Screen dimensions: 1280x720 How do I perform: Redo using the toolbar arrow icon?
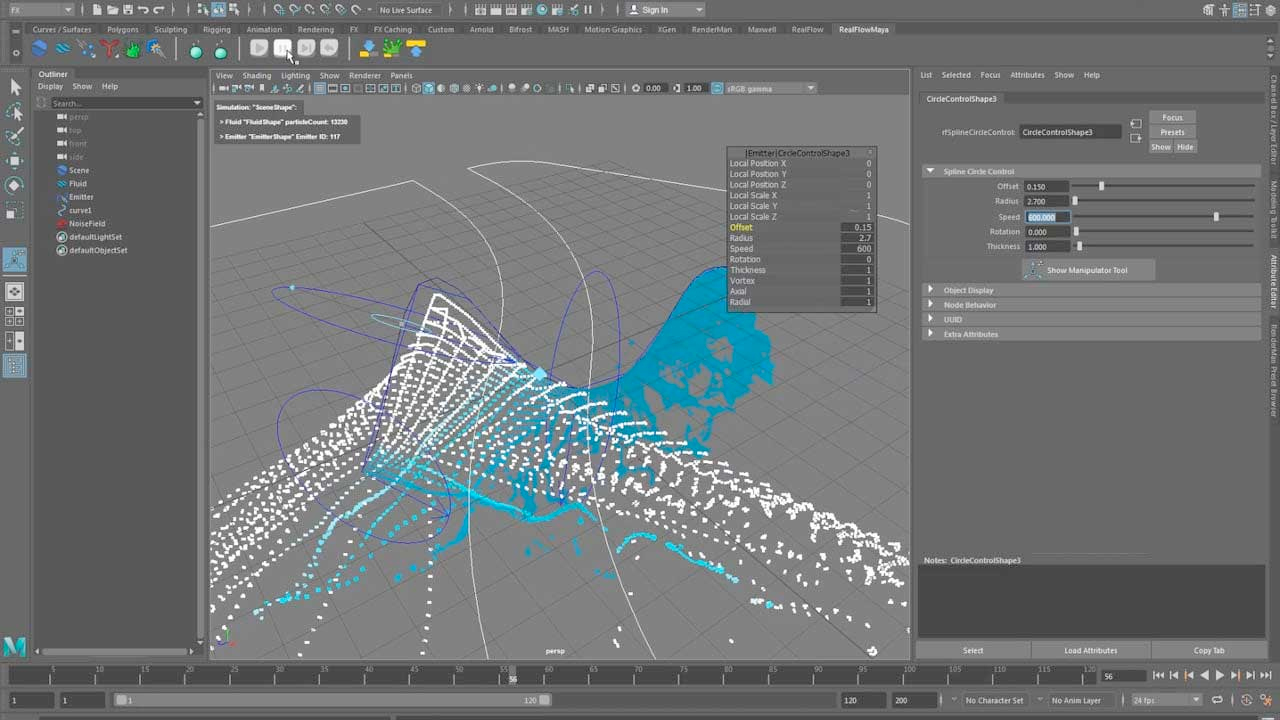(x=159, y=10)
